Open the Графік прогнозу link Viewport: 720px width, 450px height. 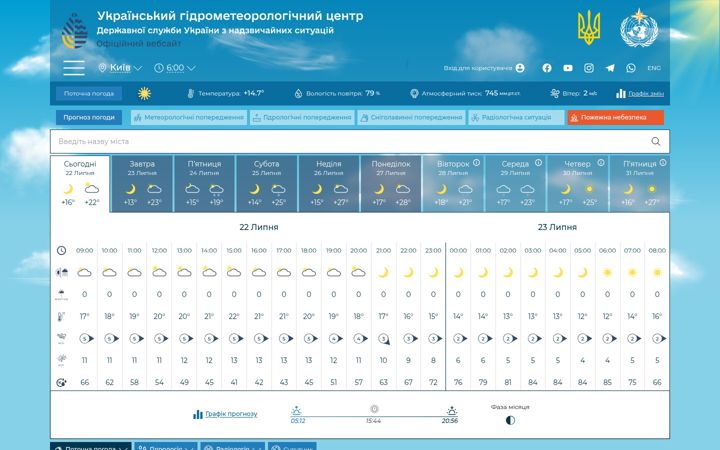point(231,414)
